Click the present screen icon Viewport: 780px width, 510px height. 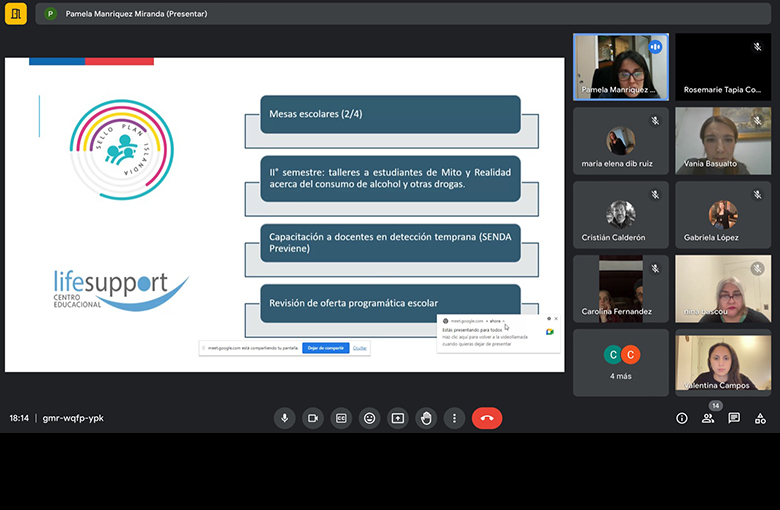tap(397, 418)
